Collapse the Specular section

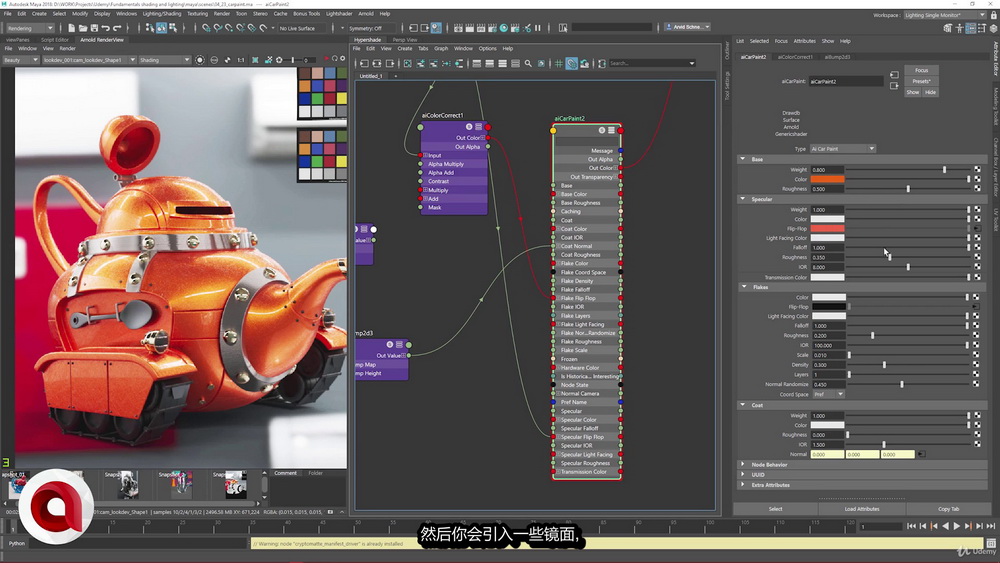tap(742, 199)
